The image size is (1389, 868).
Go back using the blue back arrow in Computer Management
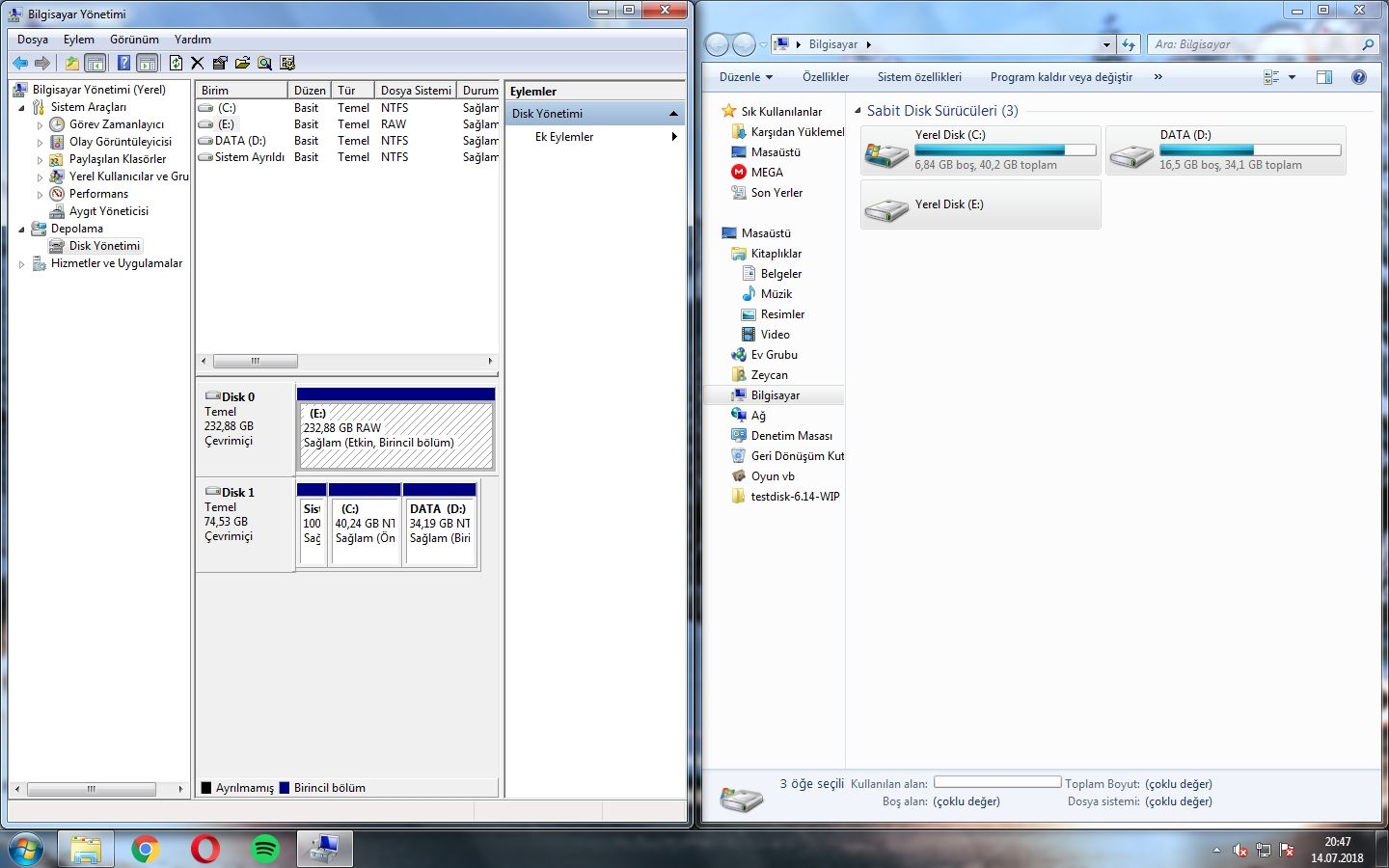coord(19,63)
